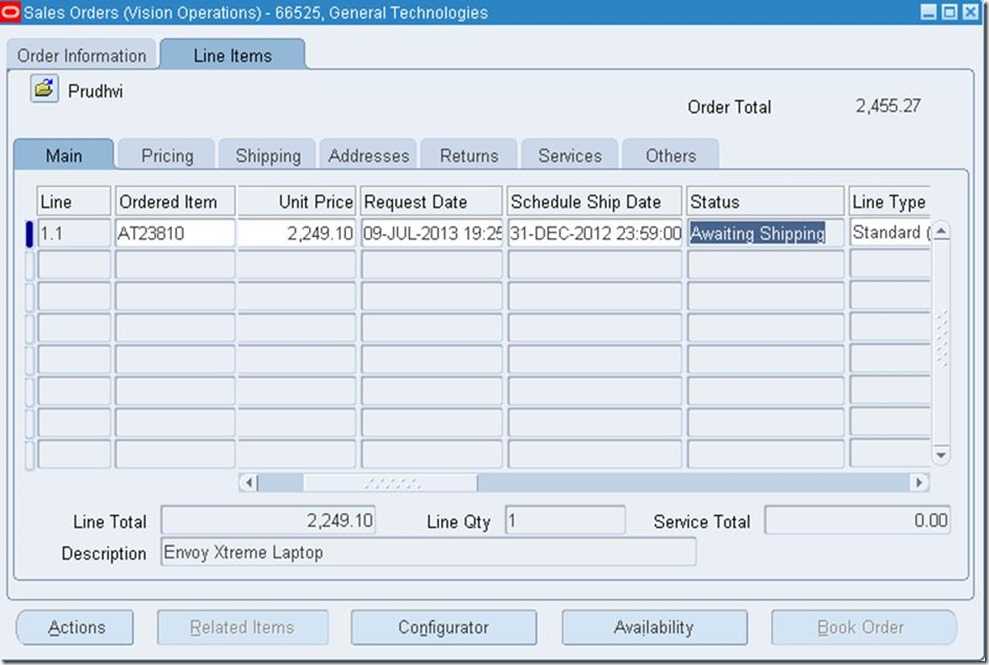Image resolution: width=989 pixels, height=665 pixels.
Task: Click the Ordered Item column header
Action: [175, 202]
